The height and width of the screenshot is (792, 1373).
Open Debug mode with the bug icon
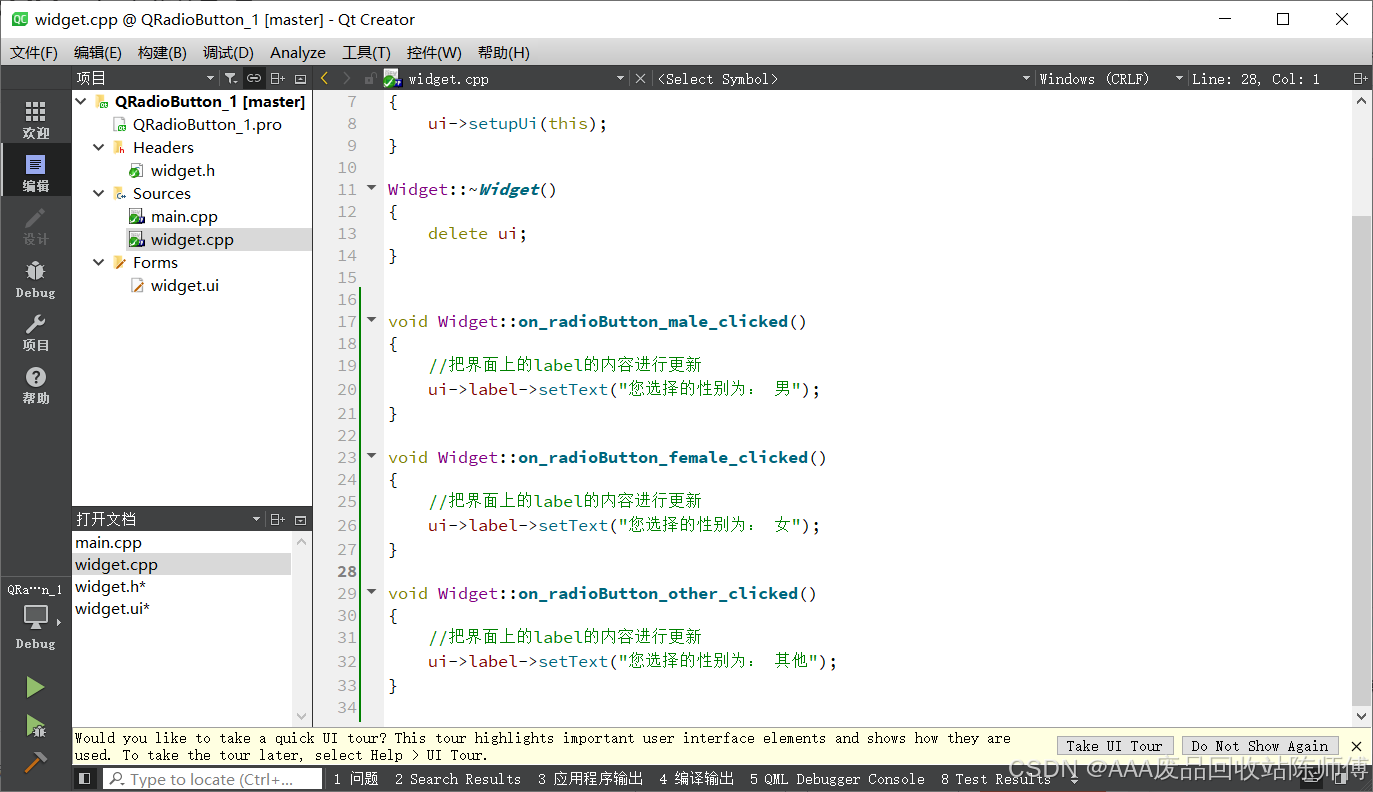35,279
